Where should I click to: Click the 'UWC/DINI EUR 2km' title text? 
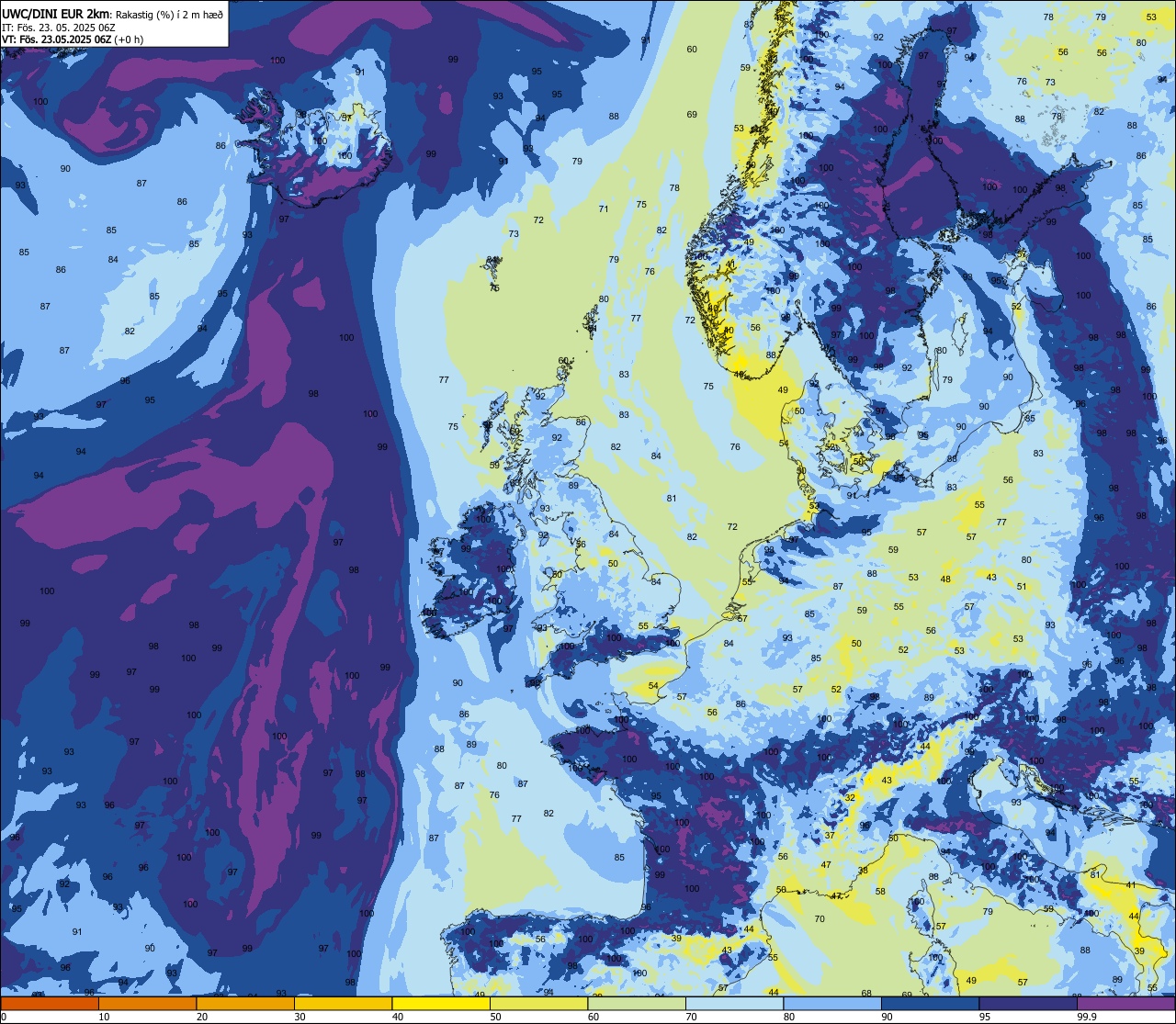tap(56, 14)
